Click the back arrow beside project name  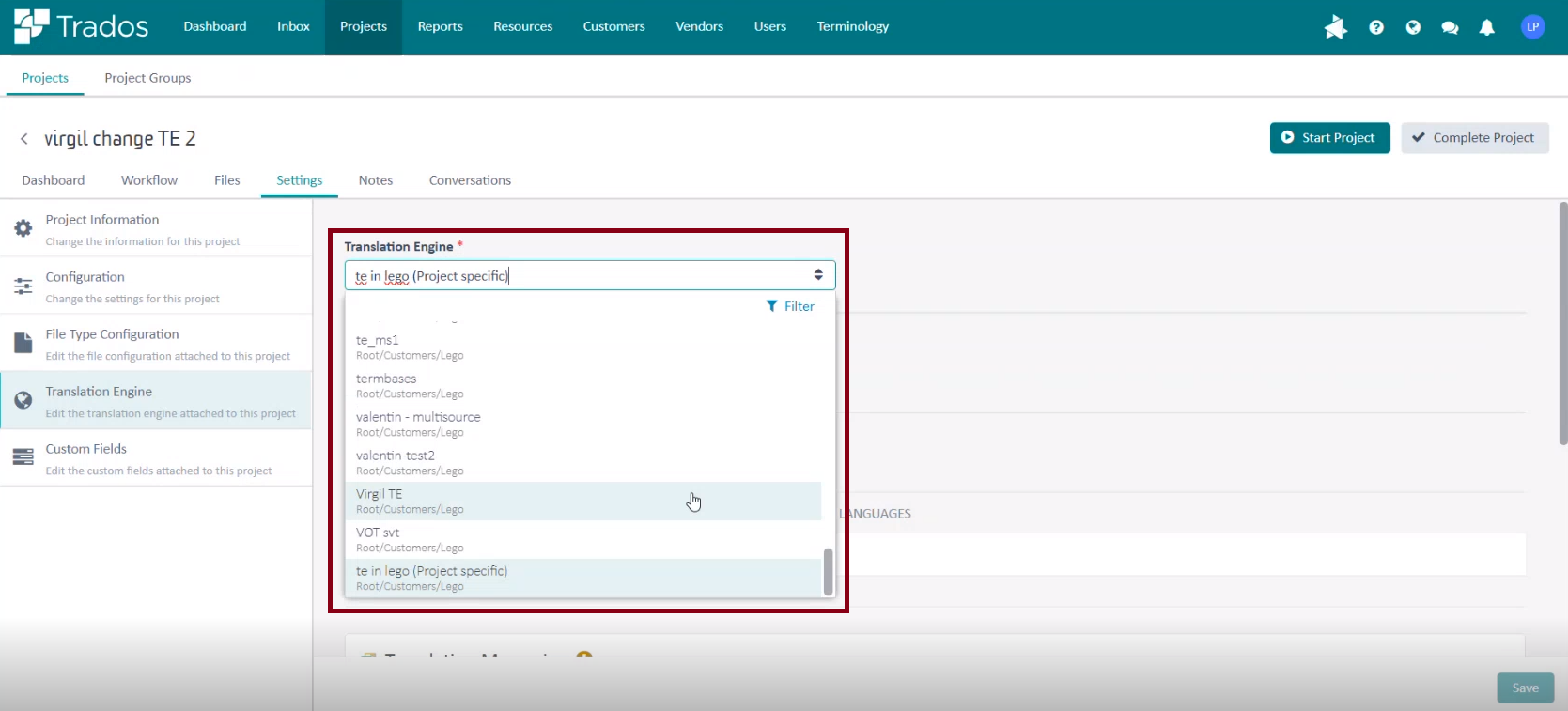point(24,139)
